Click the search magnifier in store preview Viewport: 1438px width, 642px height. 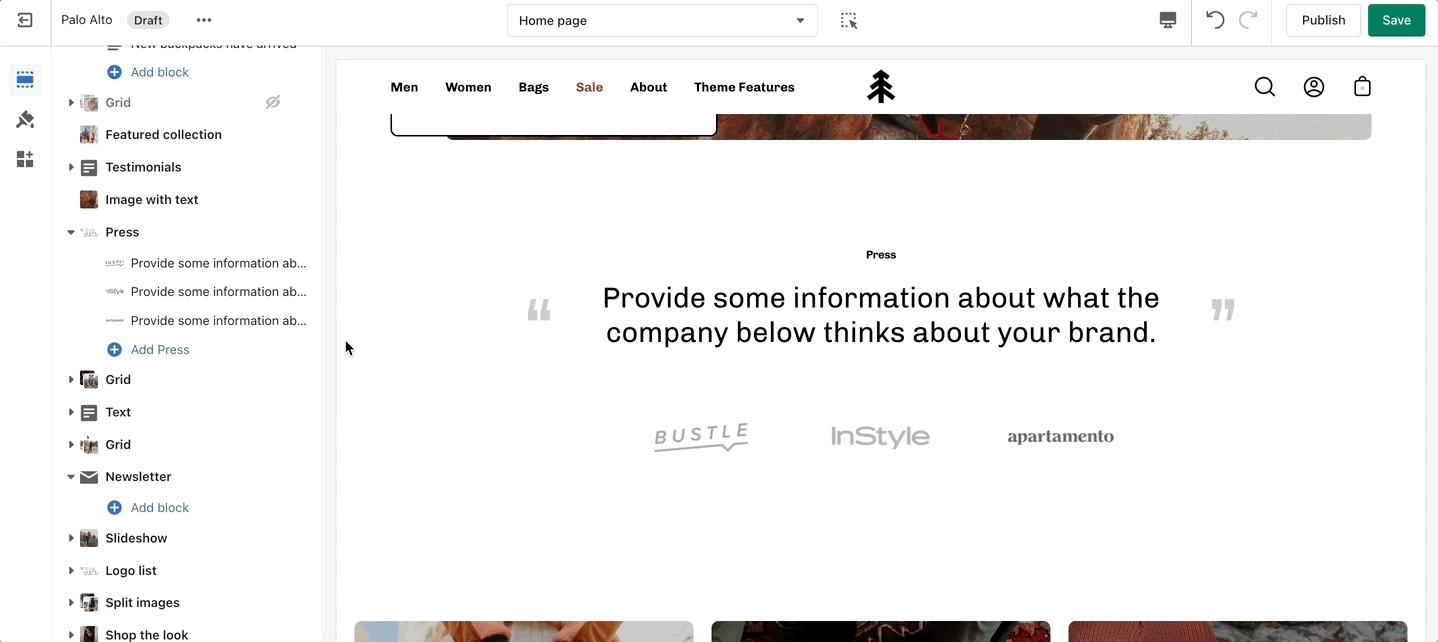[x=1264, y=87]
